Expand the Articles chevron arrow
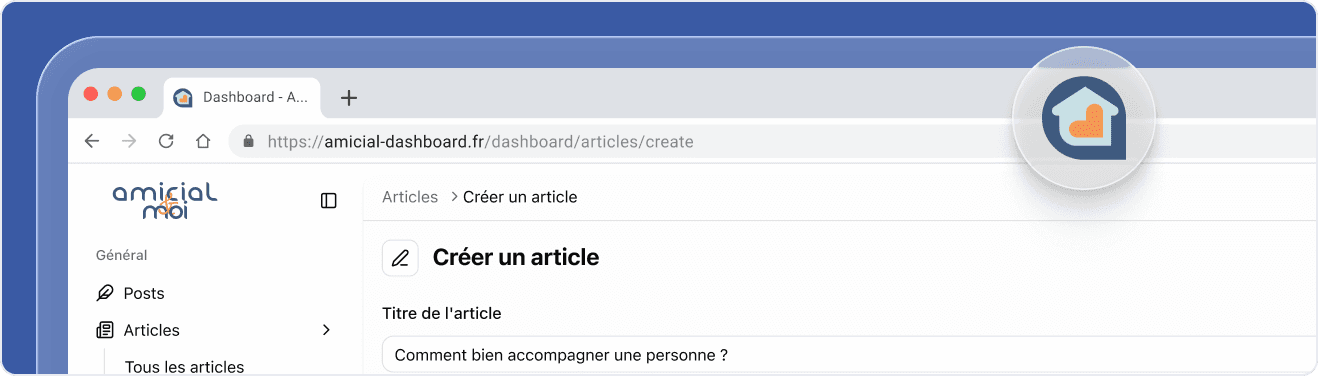This screenshot has height=376, width=1318. (x=326, y=330)
